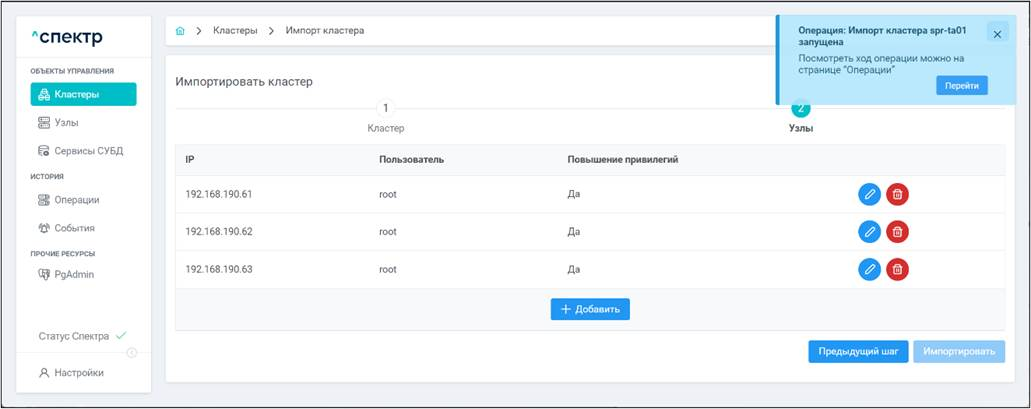Edit the node 192.168.190.61
Screen dimensions: 1031x409
869,194
